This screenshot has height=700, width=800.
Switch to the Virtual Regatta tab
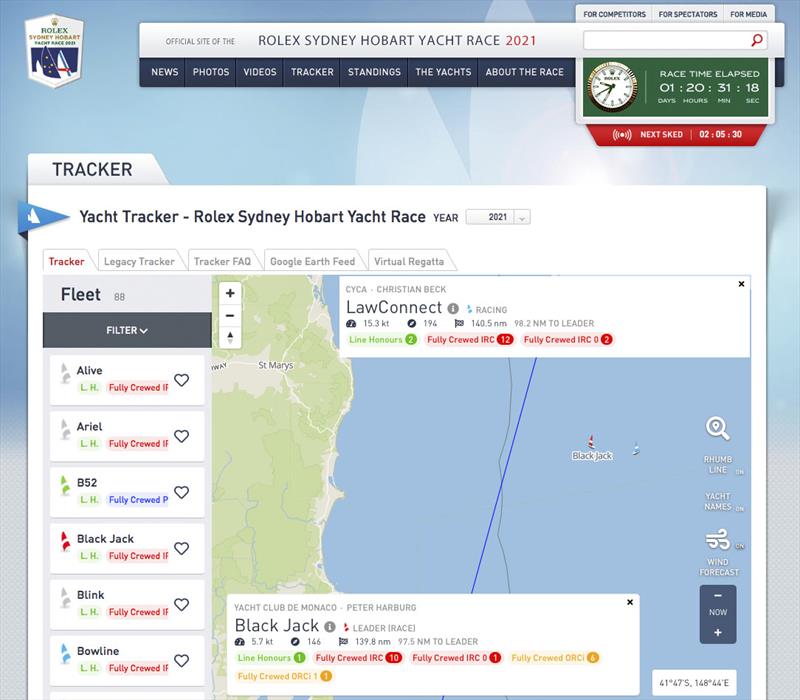409,261
